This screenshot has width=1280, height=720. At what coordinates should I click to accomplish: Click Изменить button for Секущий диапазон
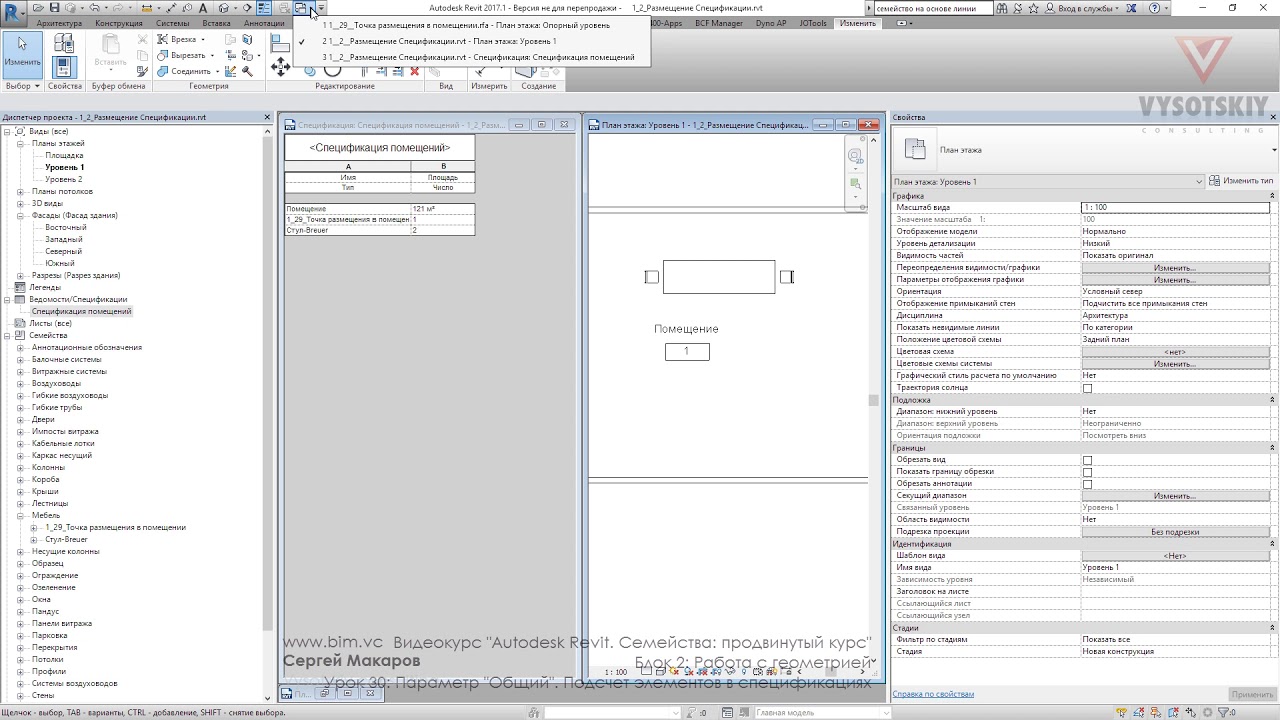pyautogui.click(x=1175, y=496)
